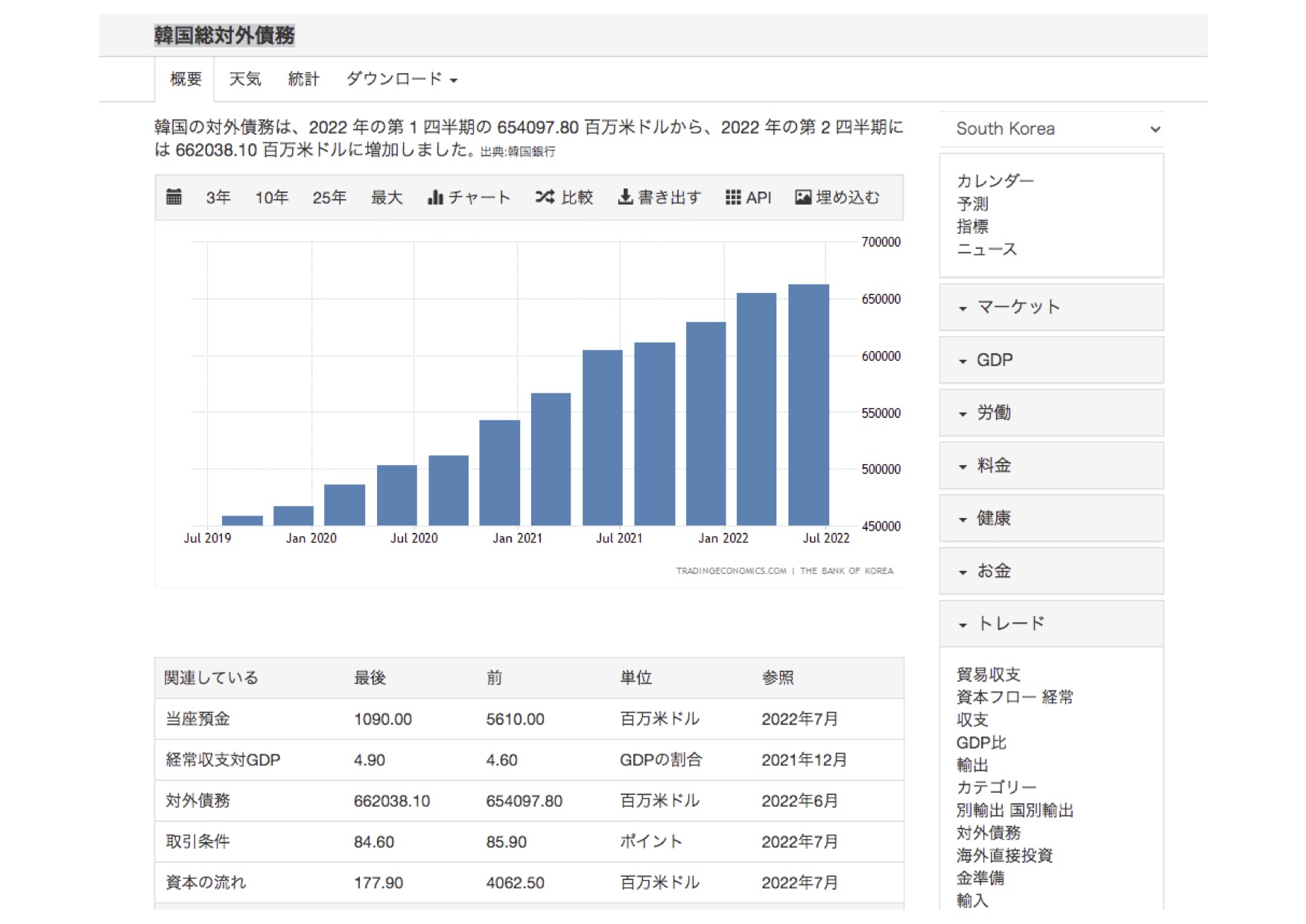The image size is (1306, 924).
Task: Click the calendar icon in chart toolbar
Action: 174,197
